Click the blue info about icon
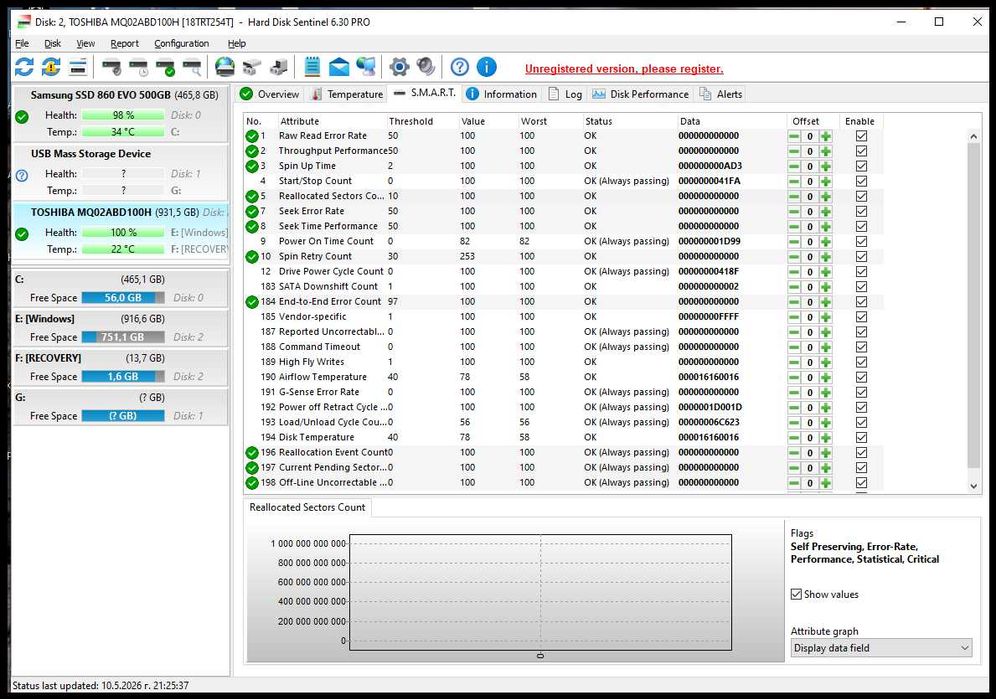This screenshot has width=996, height=699. tap(486, 67)
